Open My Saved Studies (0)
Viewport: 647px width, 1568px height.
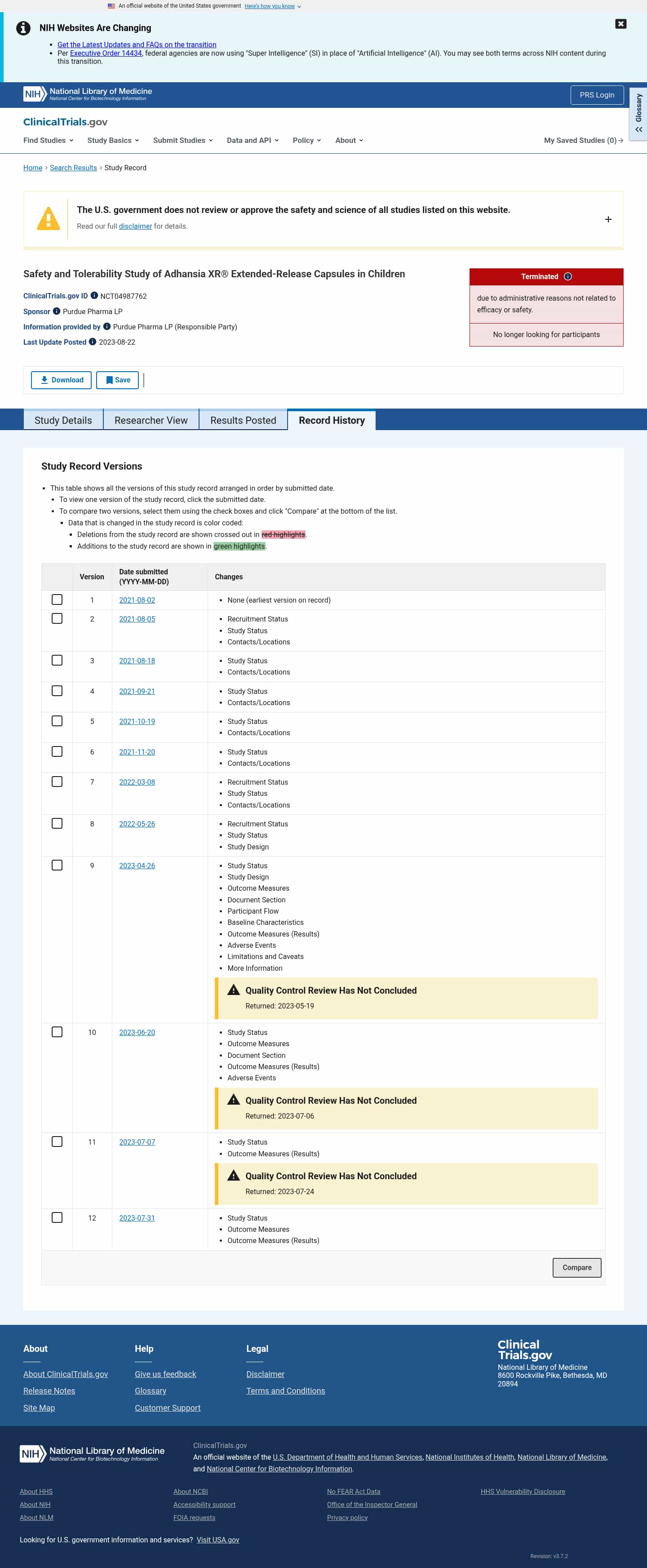coord(583,140)
